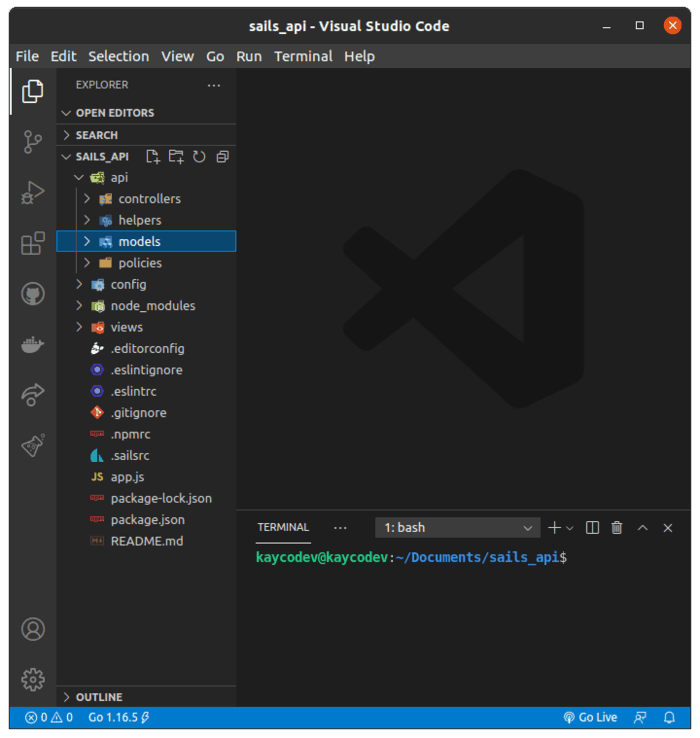Show errors and warnings count
The height and width of the screenshot is (738, 700).
tap(49, 718)
